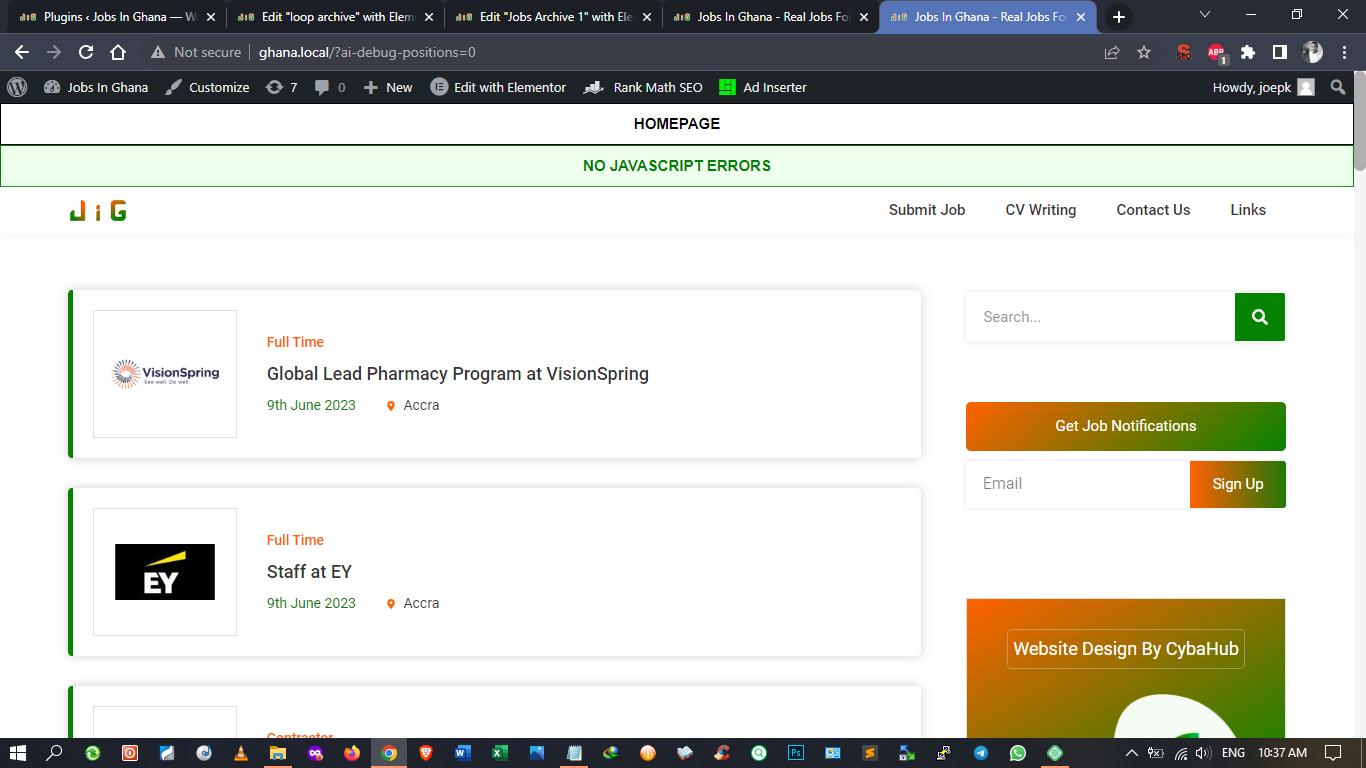Choose Edit with Elementor
Screen dimensions: 1366x768
498,87
